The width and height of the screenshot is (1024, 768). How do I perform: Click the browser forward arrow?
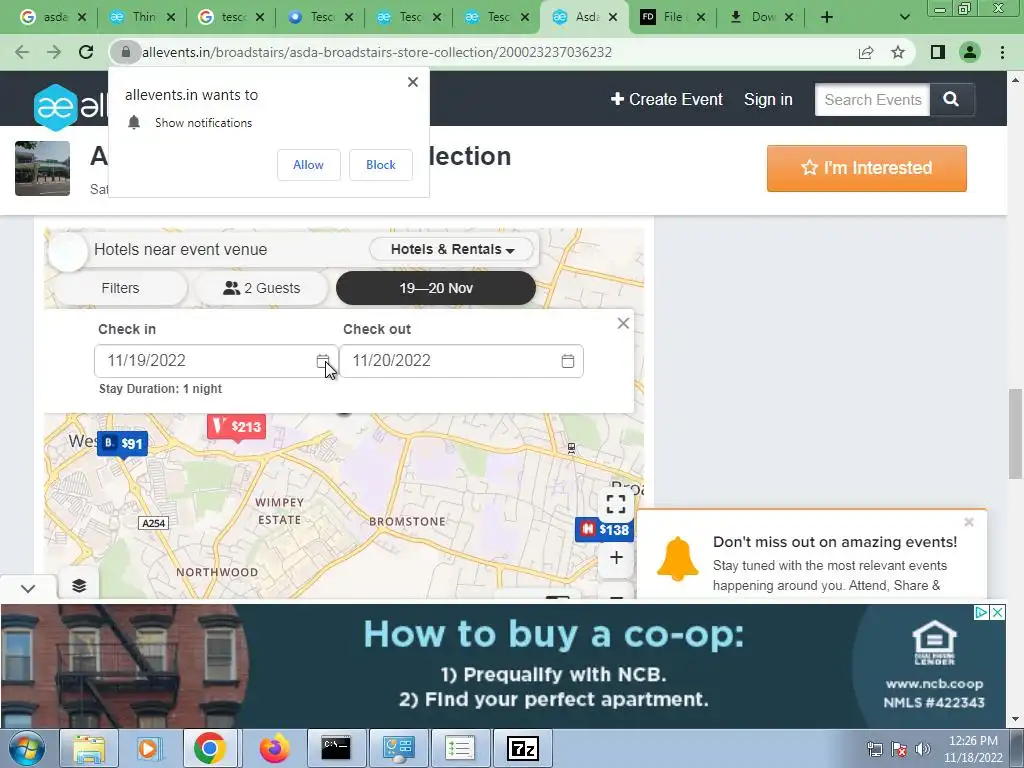[54, 52]
